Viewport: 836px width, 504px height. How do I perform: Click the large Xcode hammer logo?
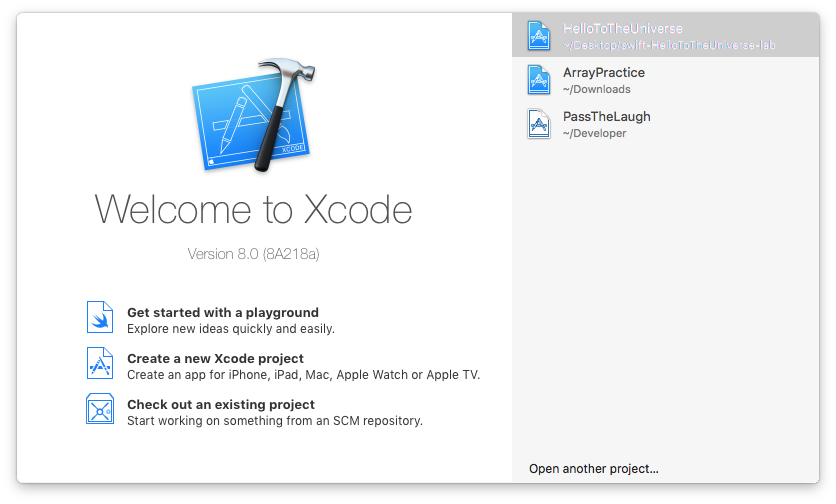click(254, 115)
